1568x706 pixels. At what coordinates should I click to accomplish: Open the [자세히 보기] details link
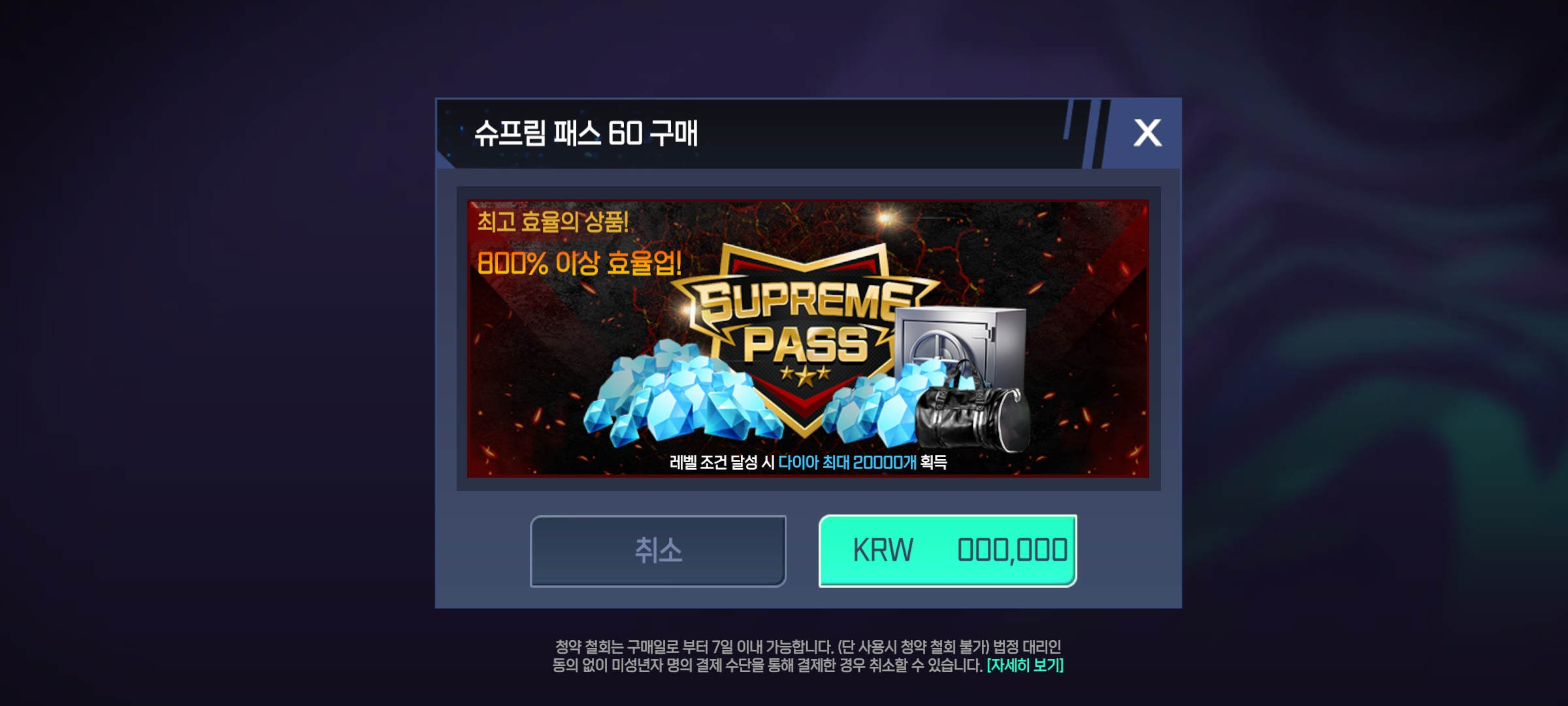[1025, 665]
